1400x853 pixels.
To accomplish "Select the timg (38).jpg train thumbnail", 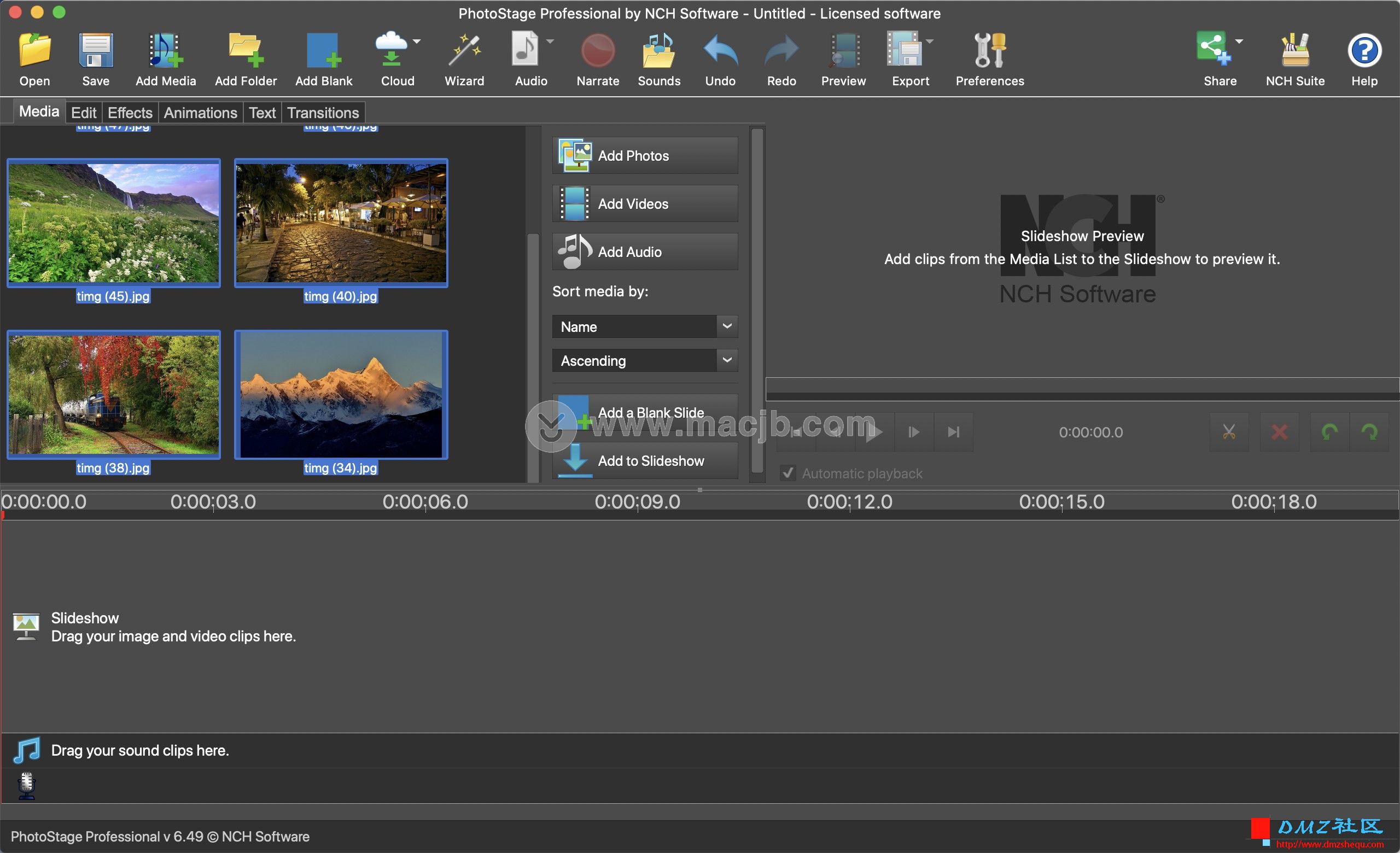I will [x=114, y=395].
